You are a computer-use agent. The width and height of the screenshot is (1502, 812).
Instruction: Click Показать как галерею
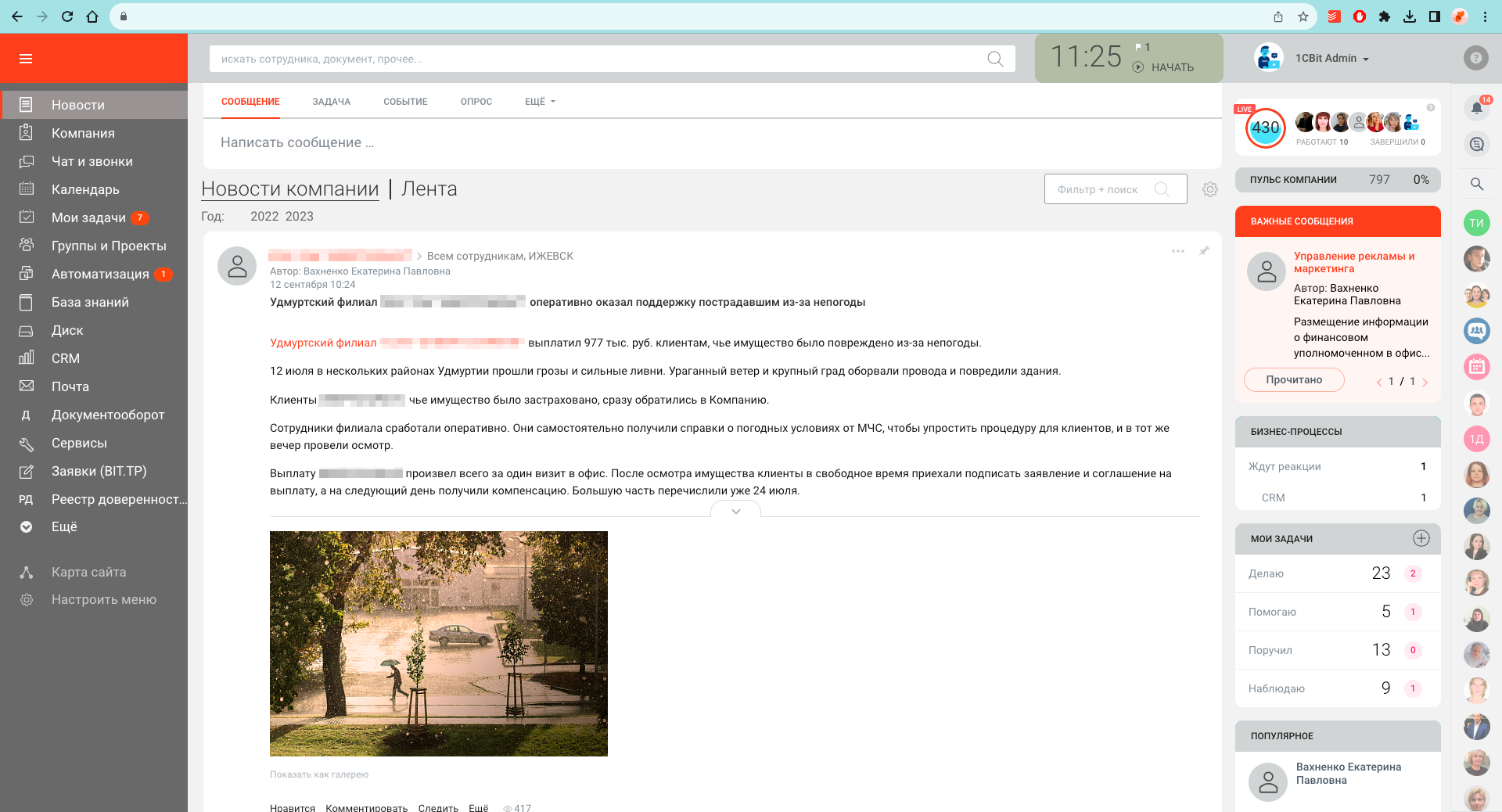[x=319, y=774]
